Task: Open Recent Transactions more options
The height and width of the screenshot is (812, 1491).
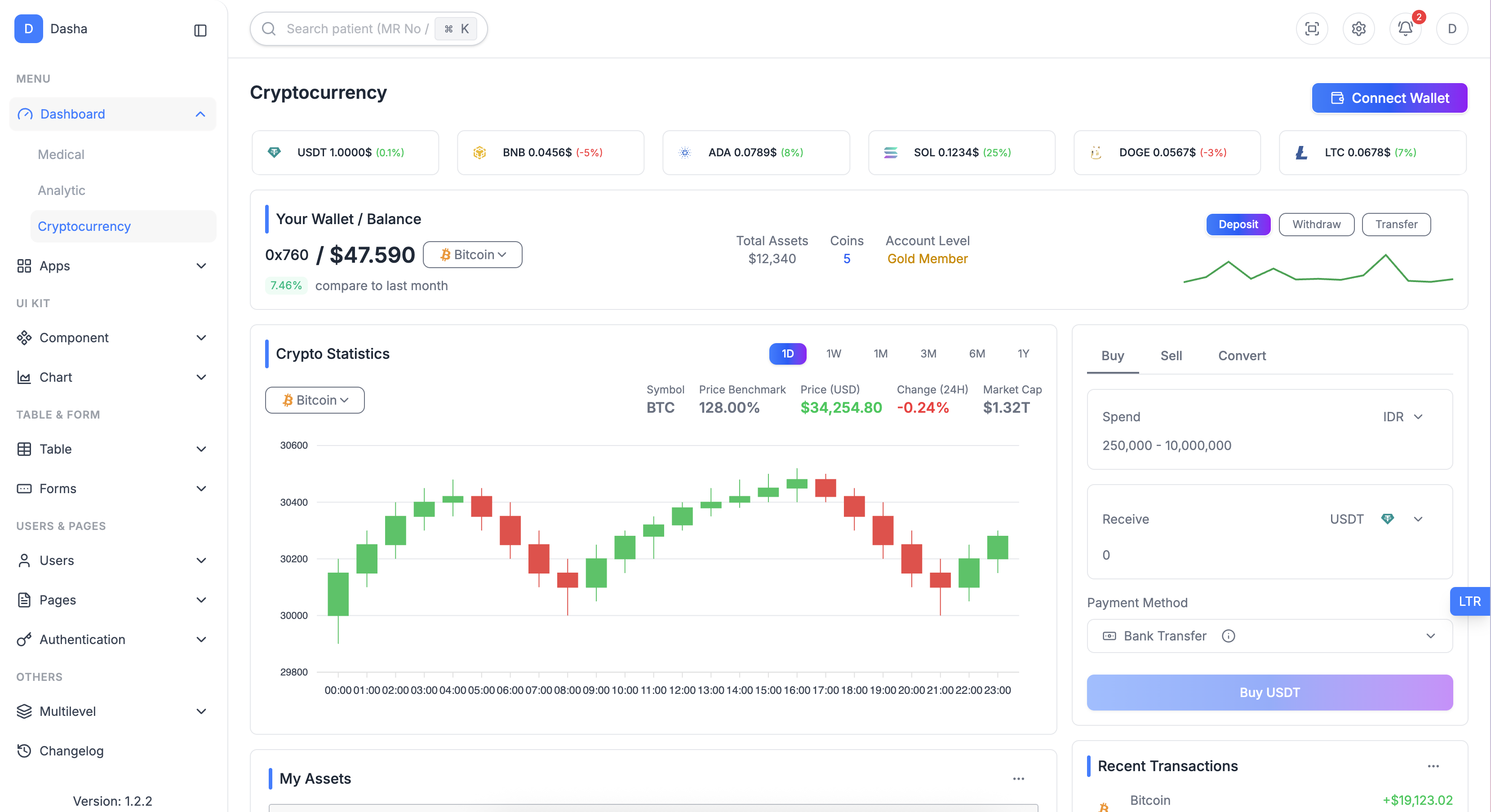Action: pos(1433,766)
